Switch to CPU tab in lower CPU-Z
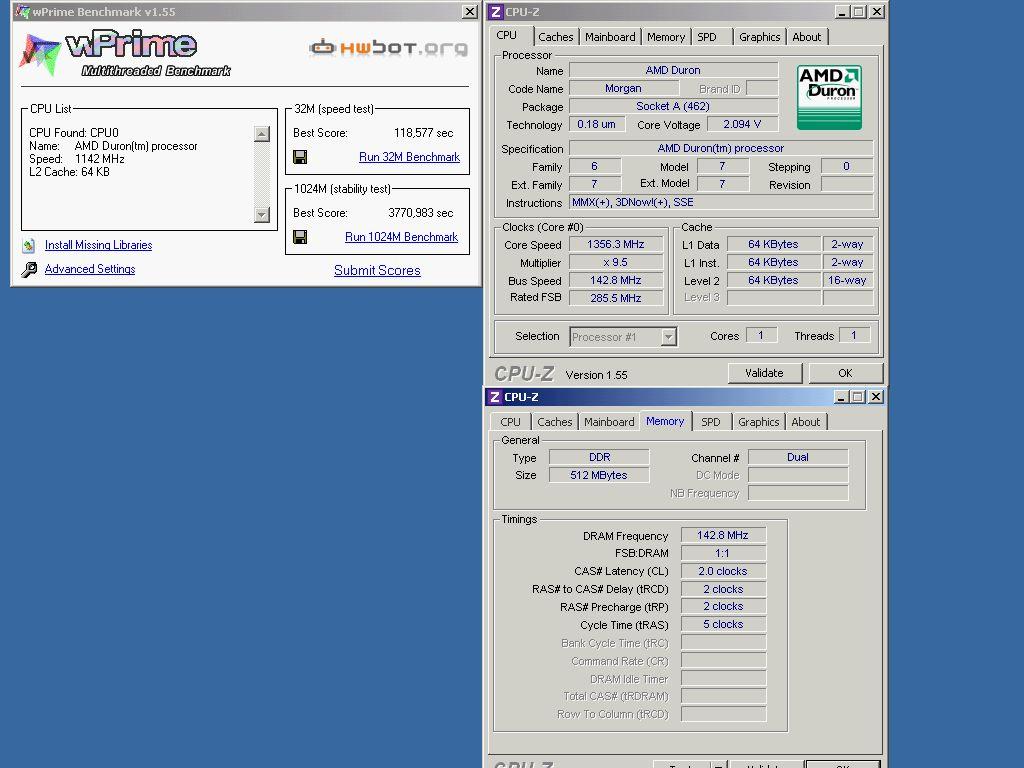 tap(510, 422)
